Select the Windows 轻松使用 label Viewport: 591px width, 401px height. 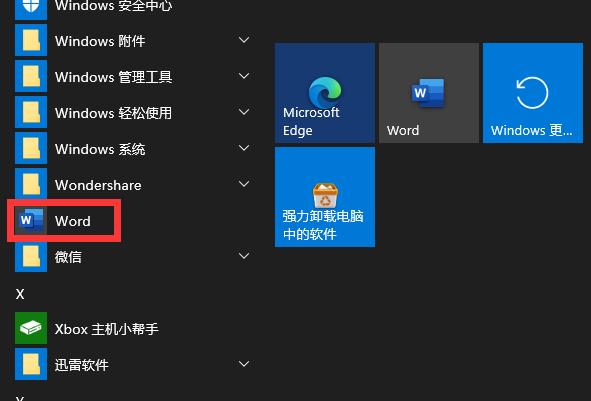pos(113,113)
